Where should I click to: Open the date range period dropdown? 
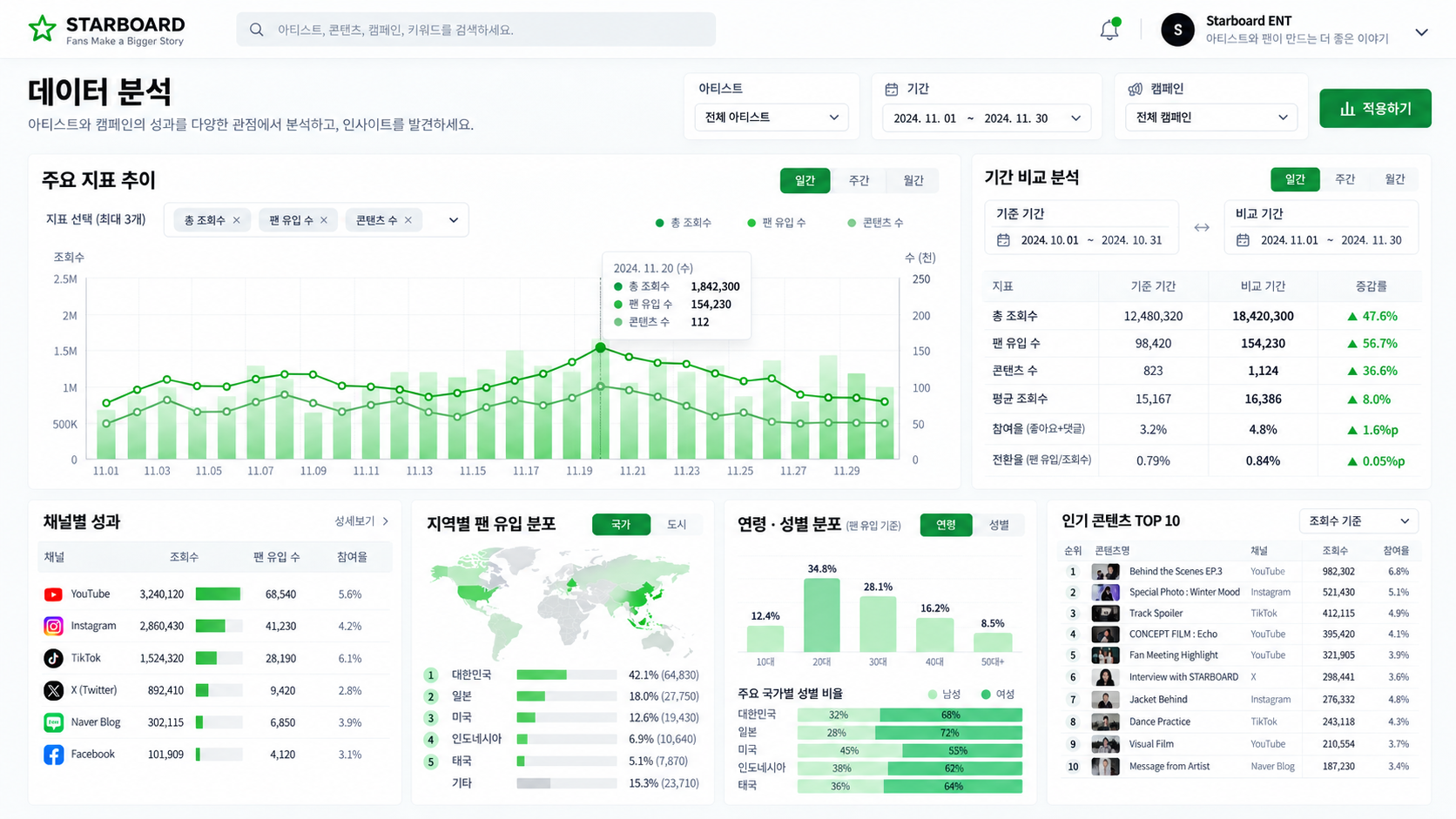[986, 118]
